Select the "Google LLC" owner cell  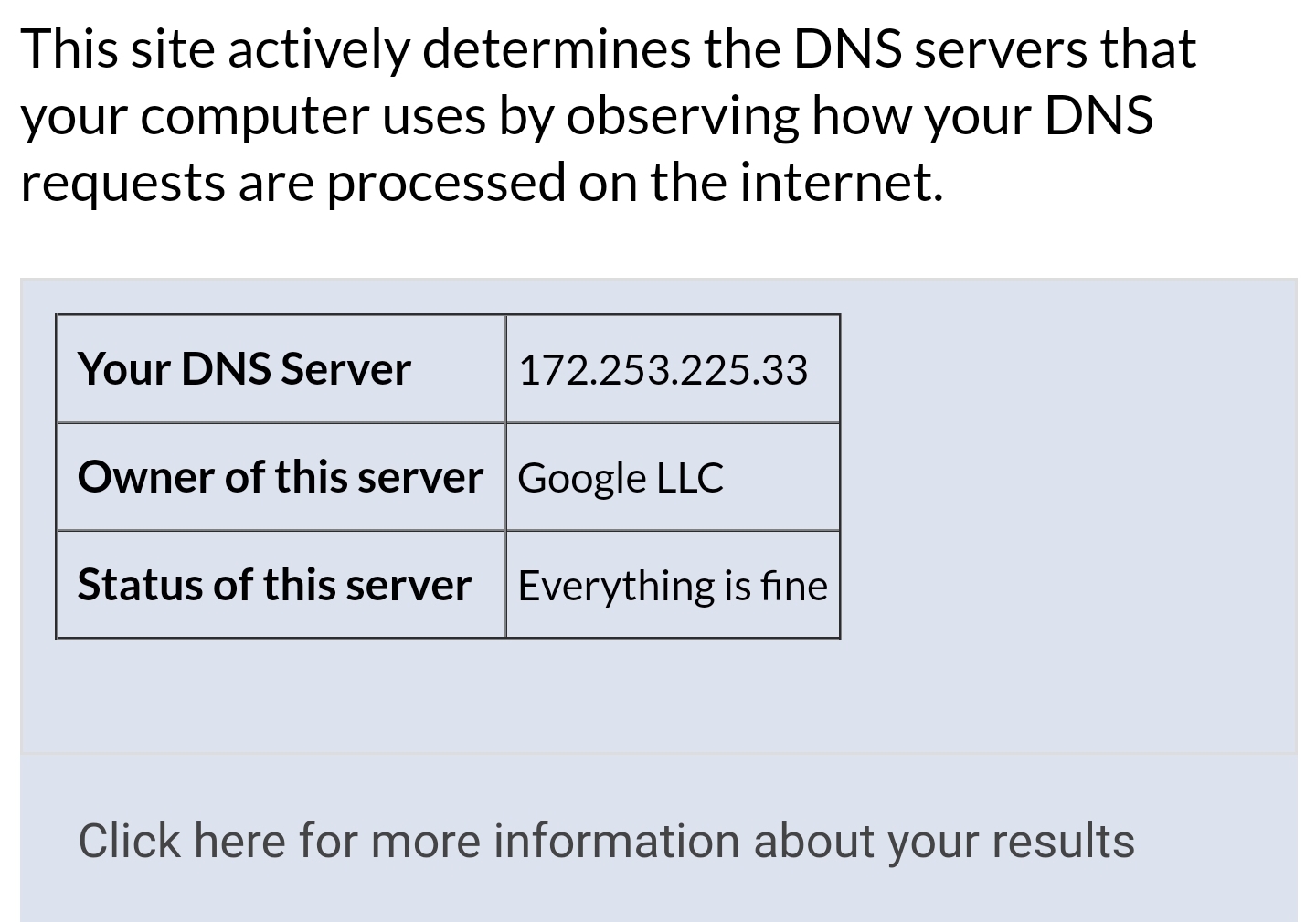point(673,477)
